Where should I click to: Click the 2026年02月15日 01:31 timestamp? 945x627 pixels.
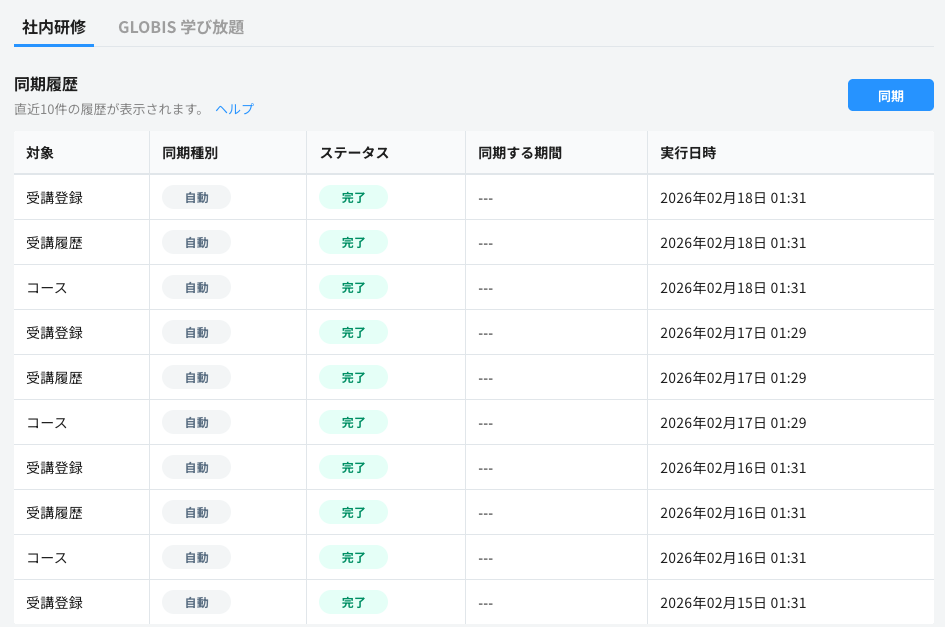[733, 603]
